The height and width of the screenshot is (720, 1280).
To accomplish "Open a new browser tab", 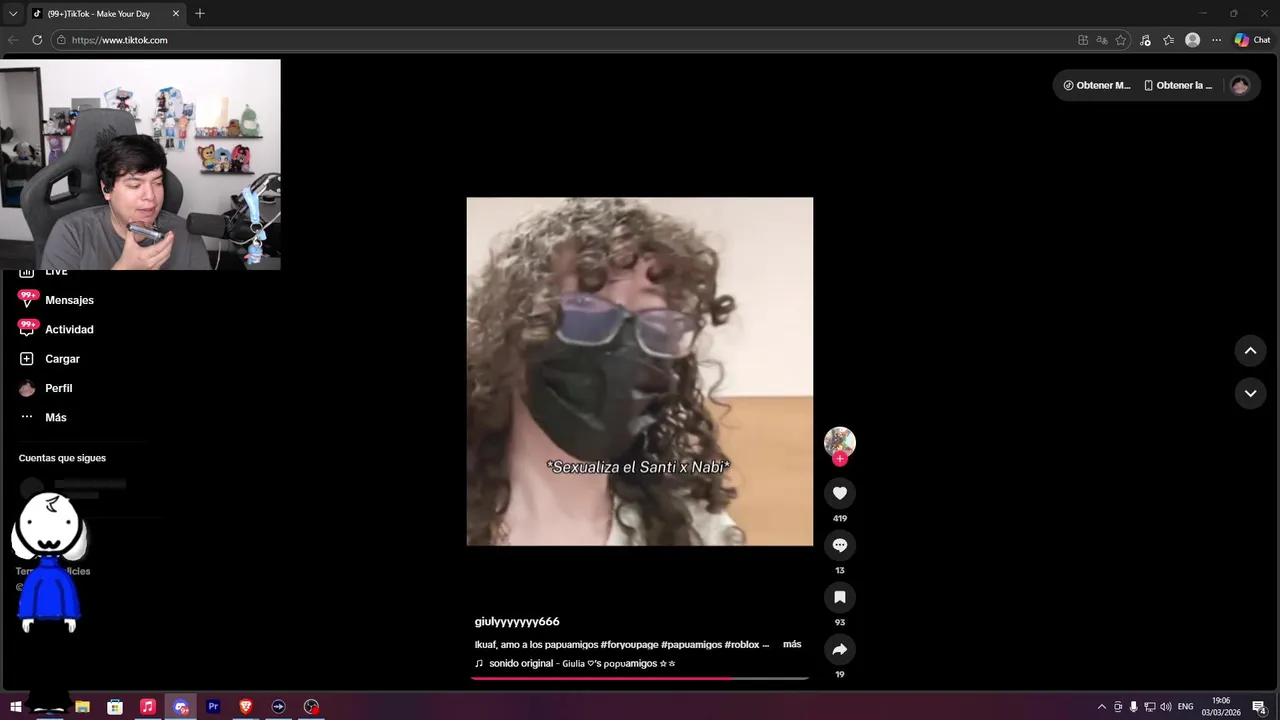I will pyautogui.click(x=200, y=14).
